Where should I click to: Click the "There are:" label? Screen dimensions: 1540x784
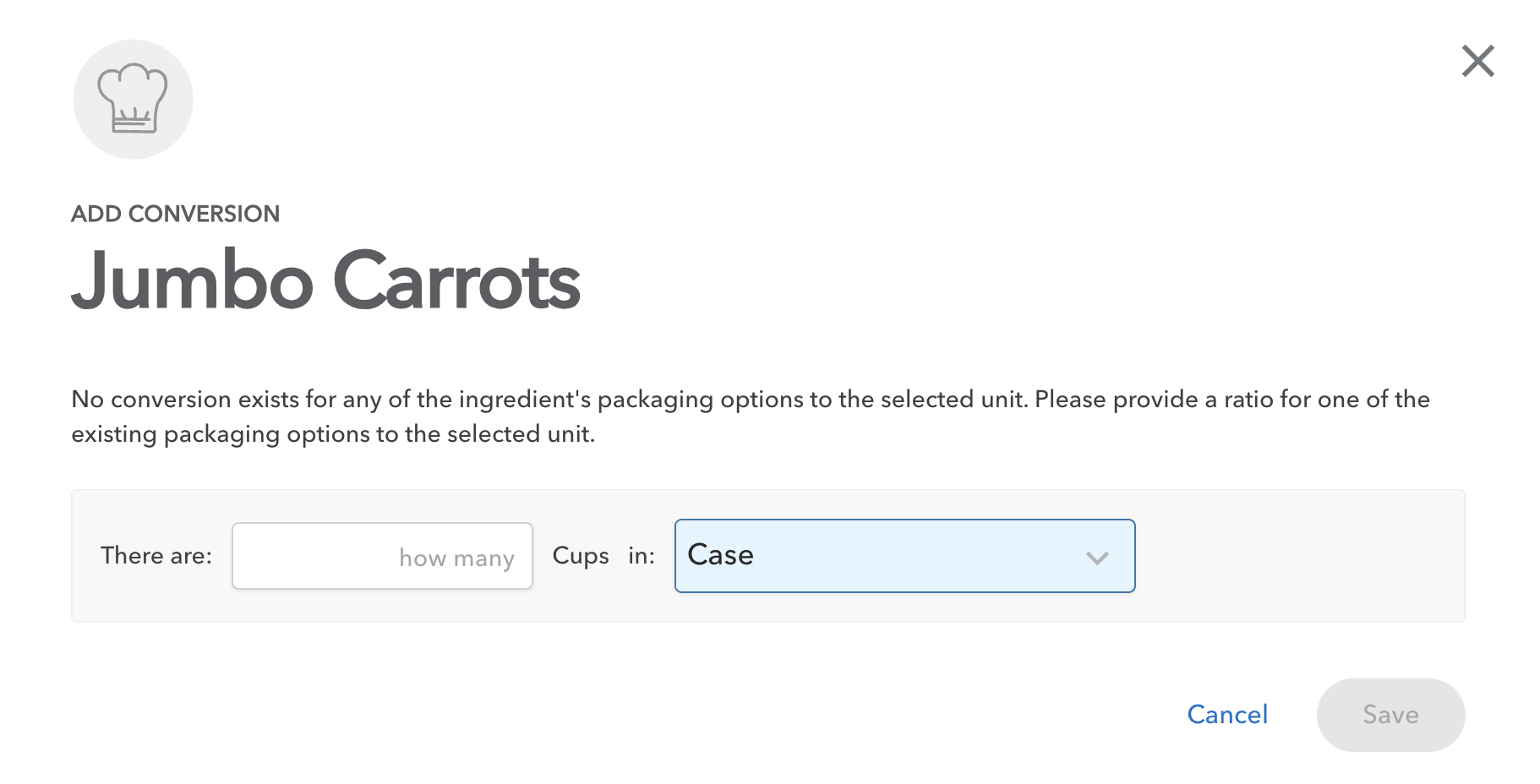click(x=156, y=556)
